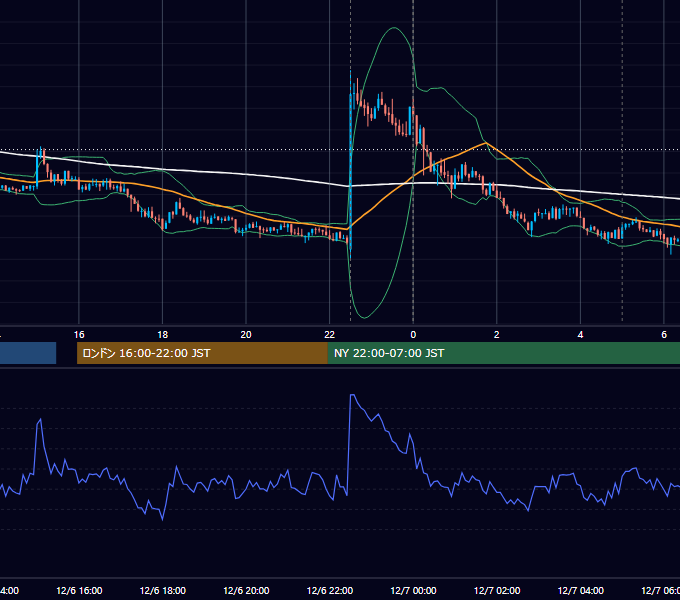
Task: Click the 12/6 18:00 date label
Action: [x=163, y=590]
